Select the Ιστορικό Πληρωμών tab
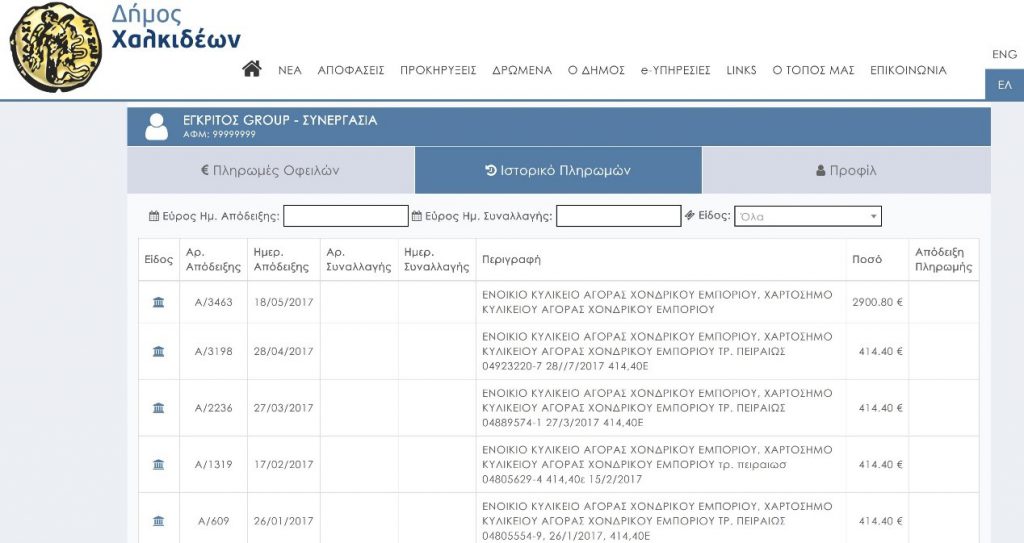Screen dimensions: 1024x543 point(557,171)
